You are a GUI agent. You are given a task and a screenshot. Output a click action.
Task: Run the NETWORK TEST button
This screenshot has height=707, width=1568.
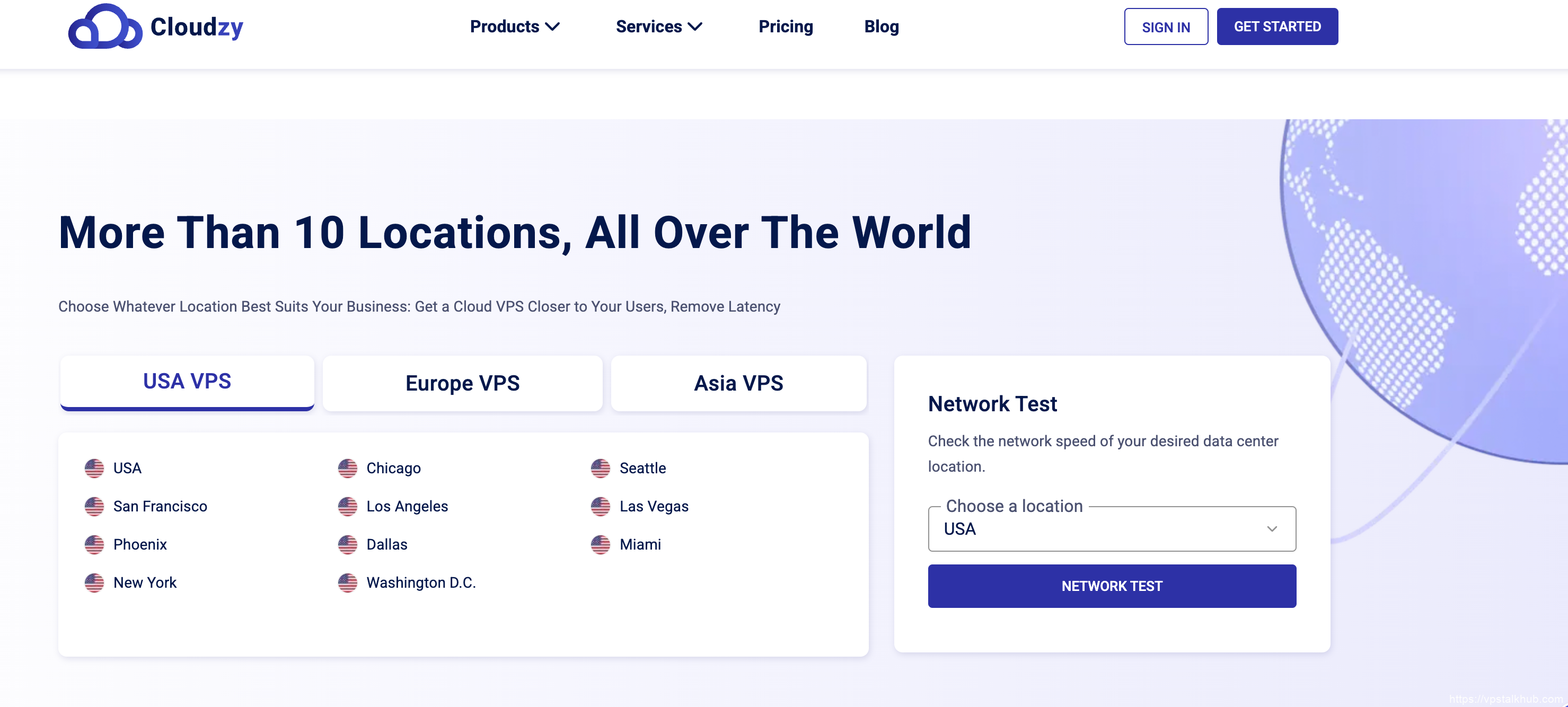tap(1112, 586)
